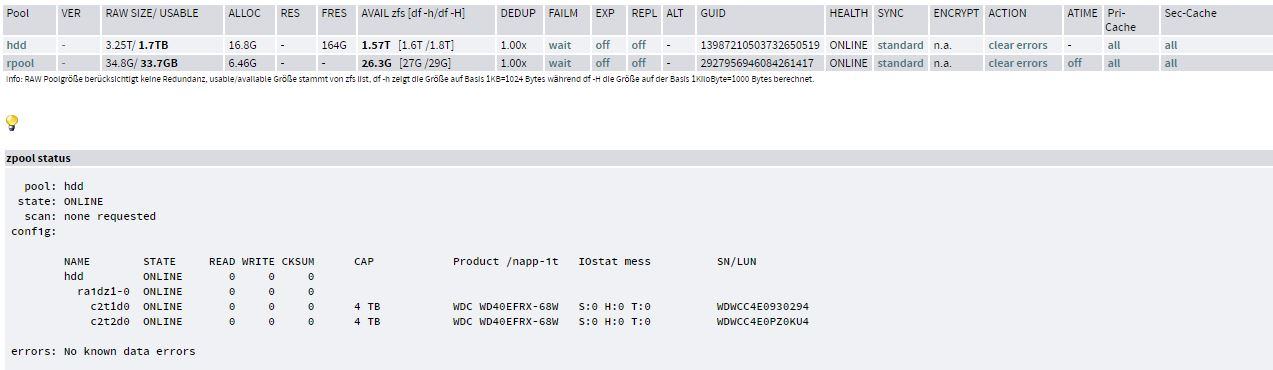Click the 'Sec-Cache' column header
Viewport: 1273px width, 370px height.
pos(1190,14)
